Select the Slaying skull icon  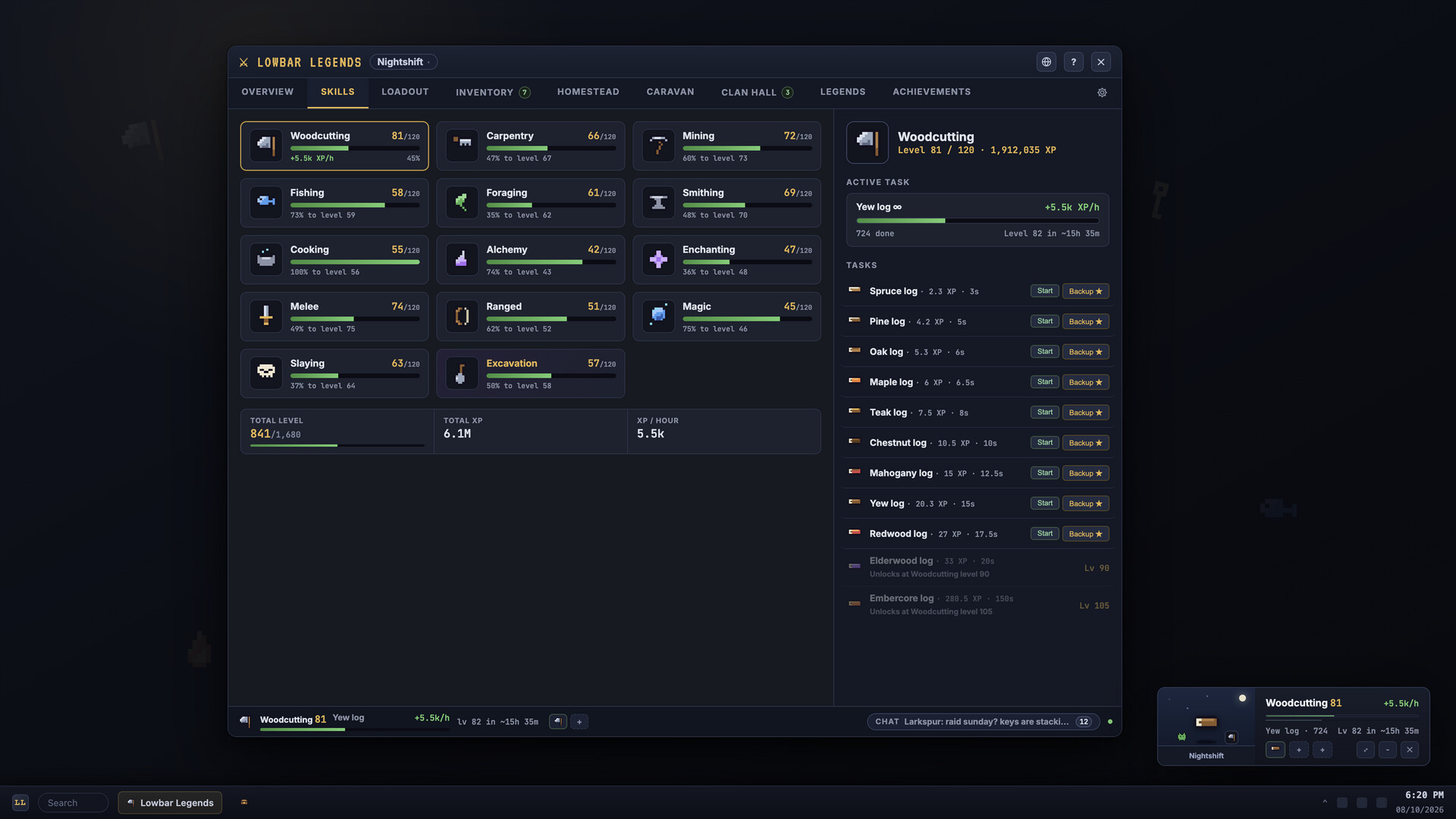266,373
